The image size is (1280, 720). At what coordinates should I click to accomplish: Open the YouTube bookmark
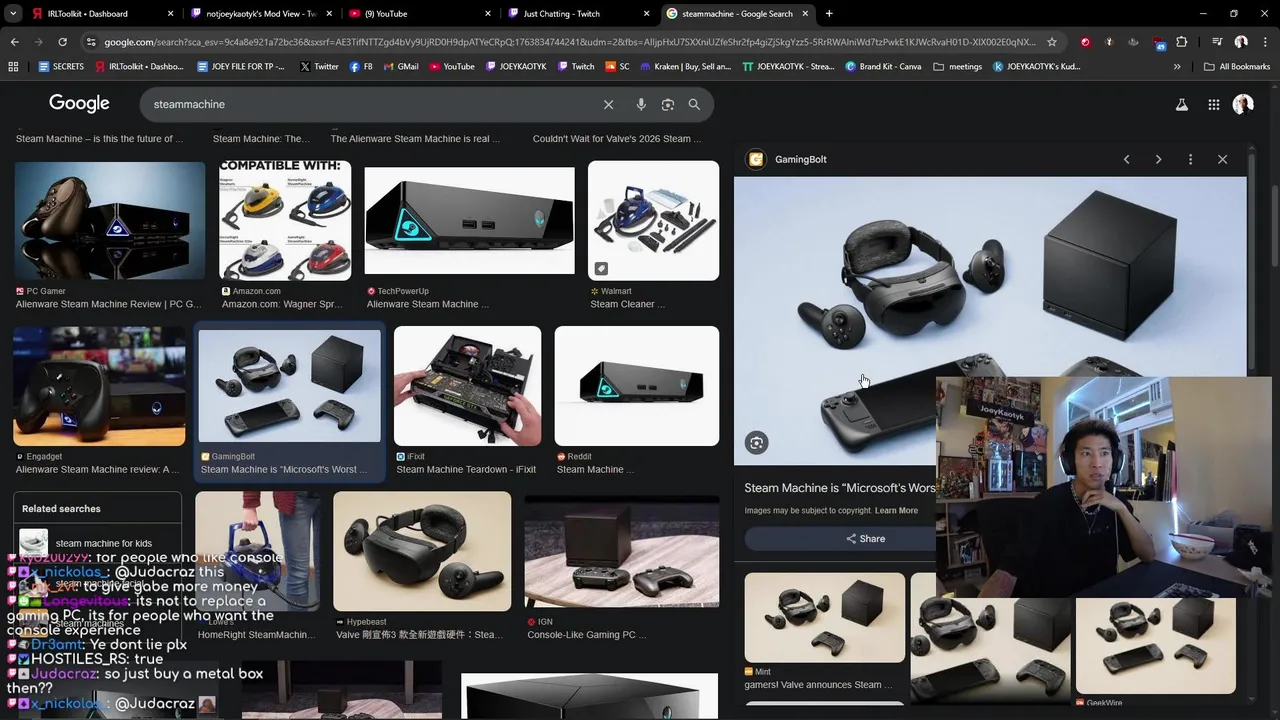451,66
